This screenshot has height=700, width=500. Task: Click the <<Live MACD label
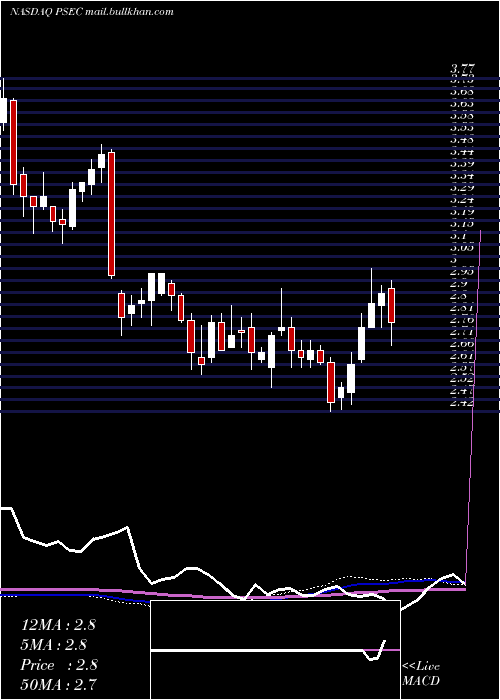(421, 673)
